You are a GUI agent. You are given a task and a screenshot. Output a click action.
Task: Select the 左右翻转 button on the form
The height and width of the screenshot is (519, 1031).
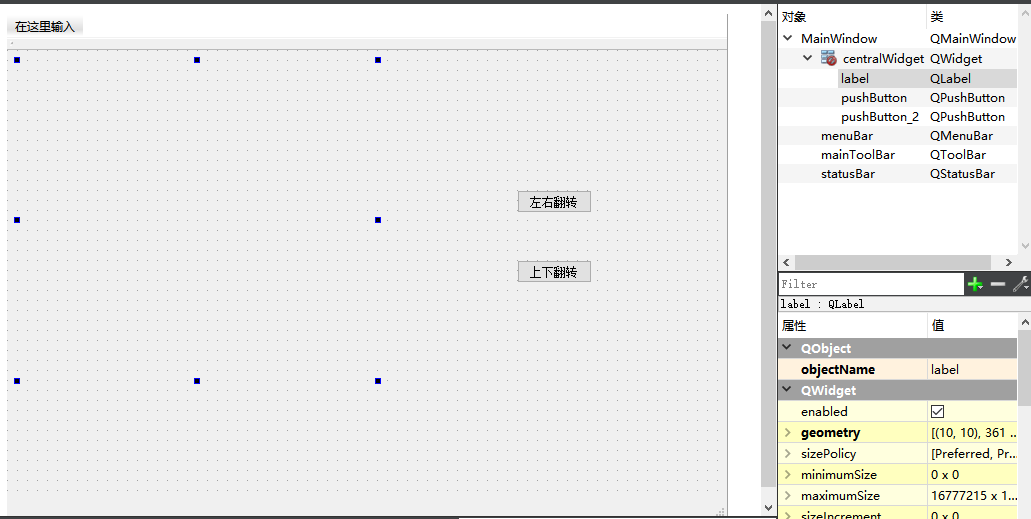[554, 202]
